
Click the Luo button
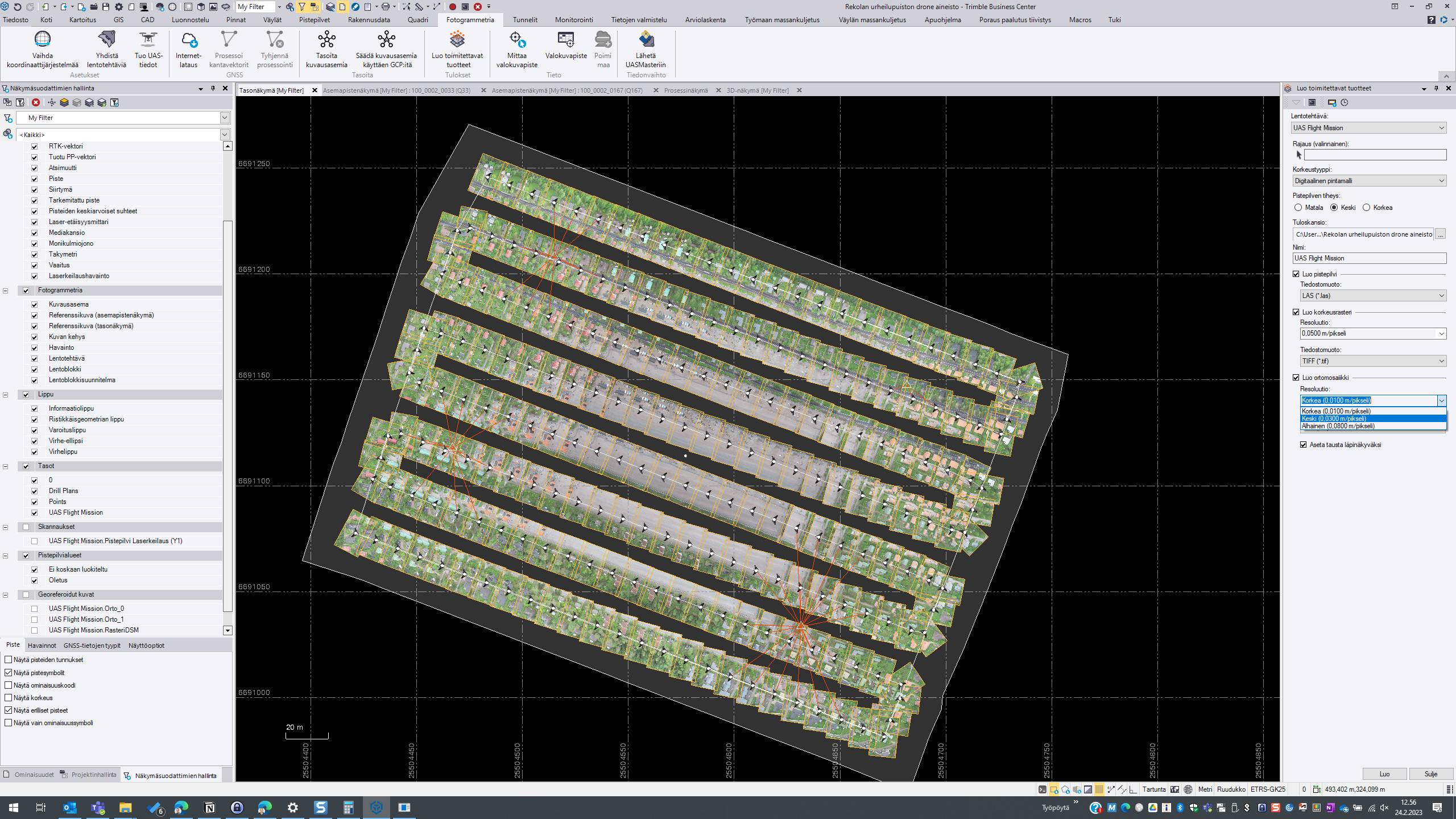tap(1384, 774)
